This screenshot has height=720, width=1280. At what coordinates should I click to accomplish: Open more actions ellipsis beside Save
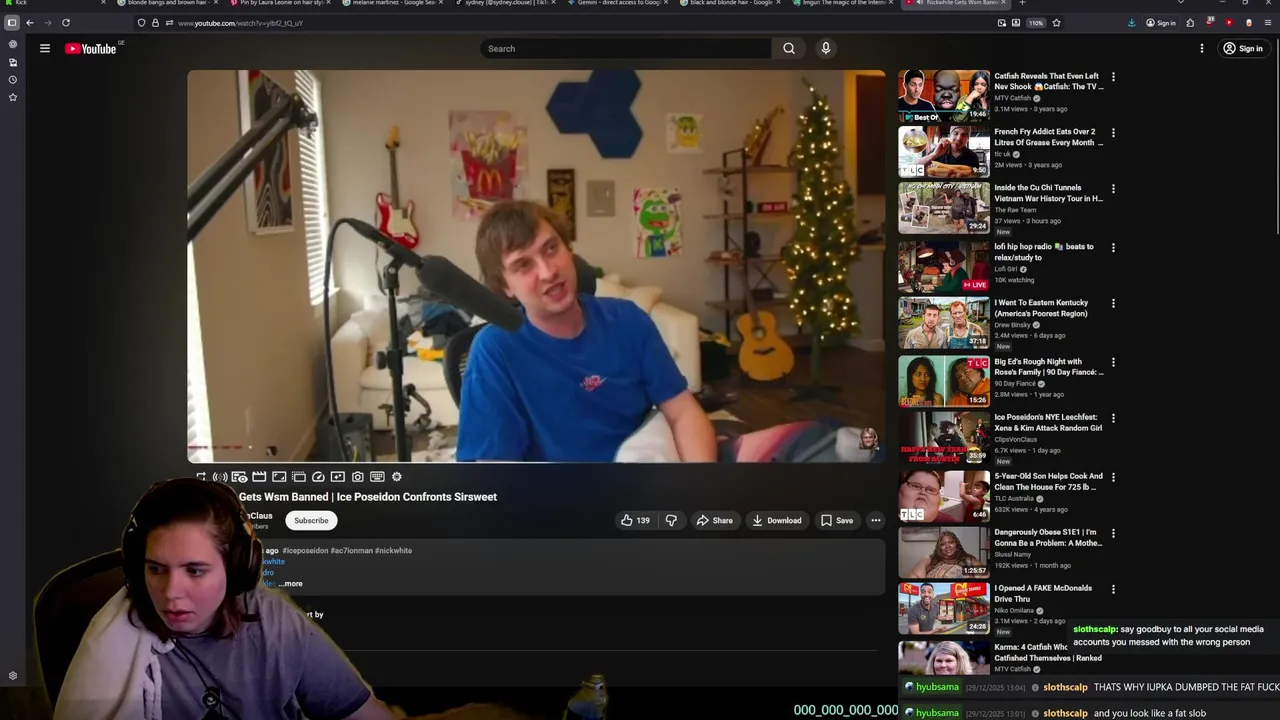click(x=875, y=520)
